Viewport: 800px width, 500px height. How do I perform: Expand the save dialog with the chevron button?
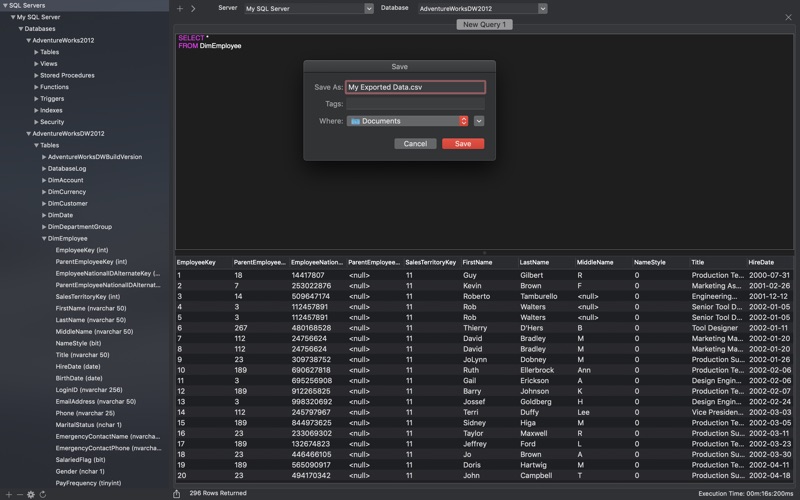[479, 121]
